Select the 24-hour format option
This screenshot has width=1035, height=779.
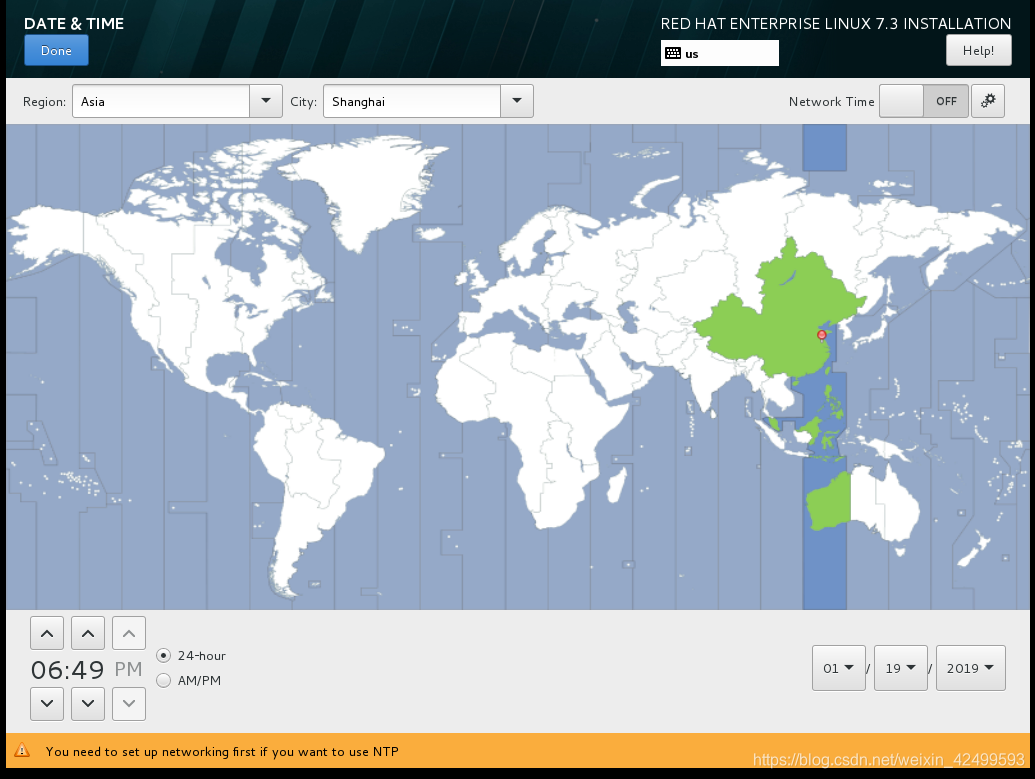[191, 656]
